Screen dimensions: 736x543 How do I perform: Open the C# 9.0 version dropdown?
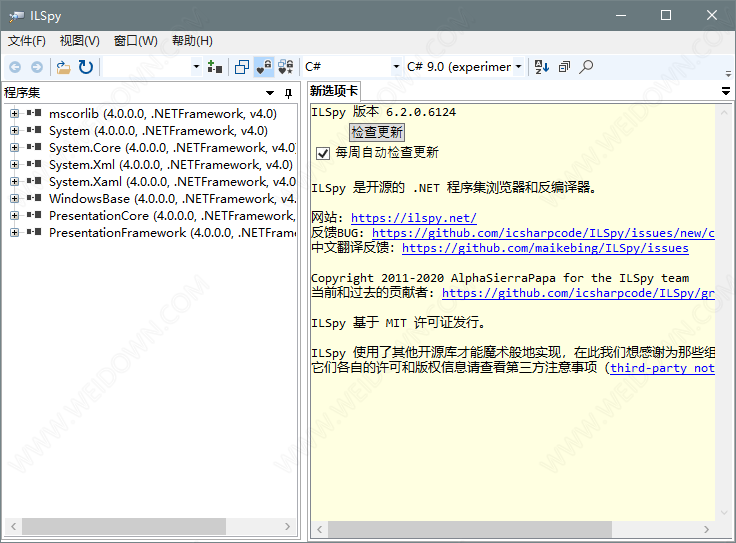click(518, 67)
